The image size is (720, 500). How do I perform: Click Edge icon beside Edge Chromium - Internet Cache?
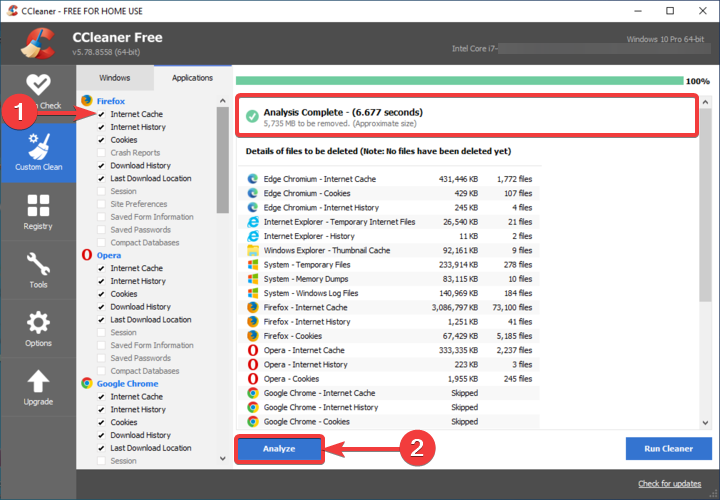pyautogui.click(x=253, y=179)
